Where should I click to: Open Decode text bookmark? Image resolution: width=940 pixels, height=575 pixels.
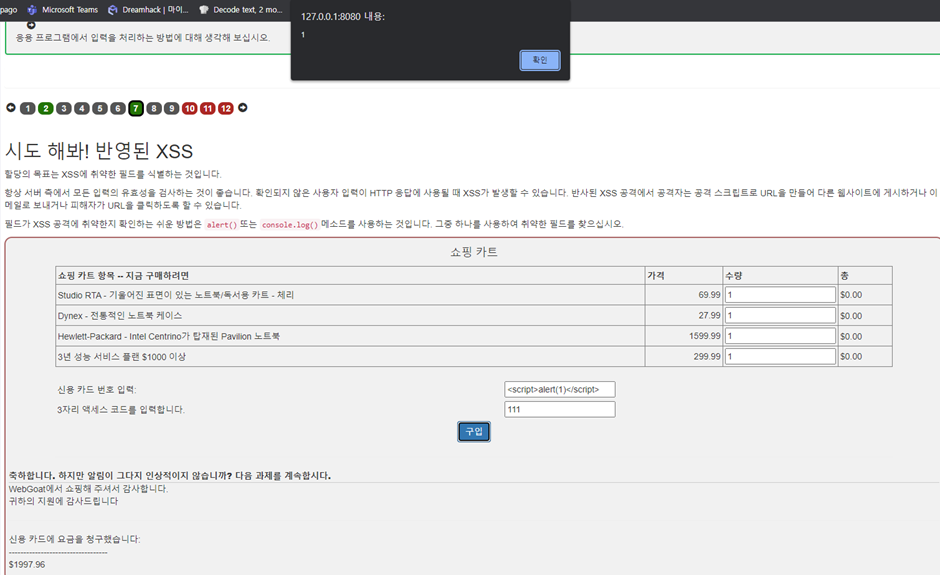coord(240,10)
